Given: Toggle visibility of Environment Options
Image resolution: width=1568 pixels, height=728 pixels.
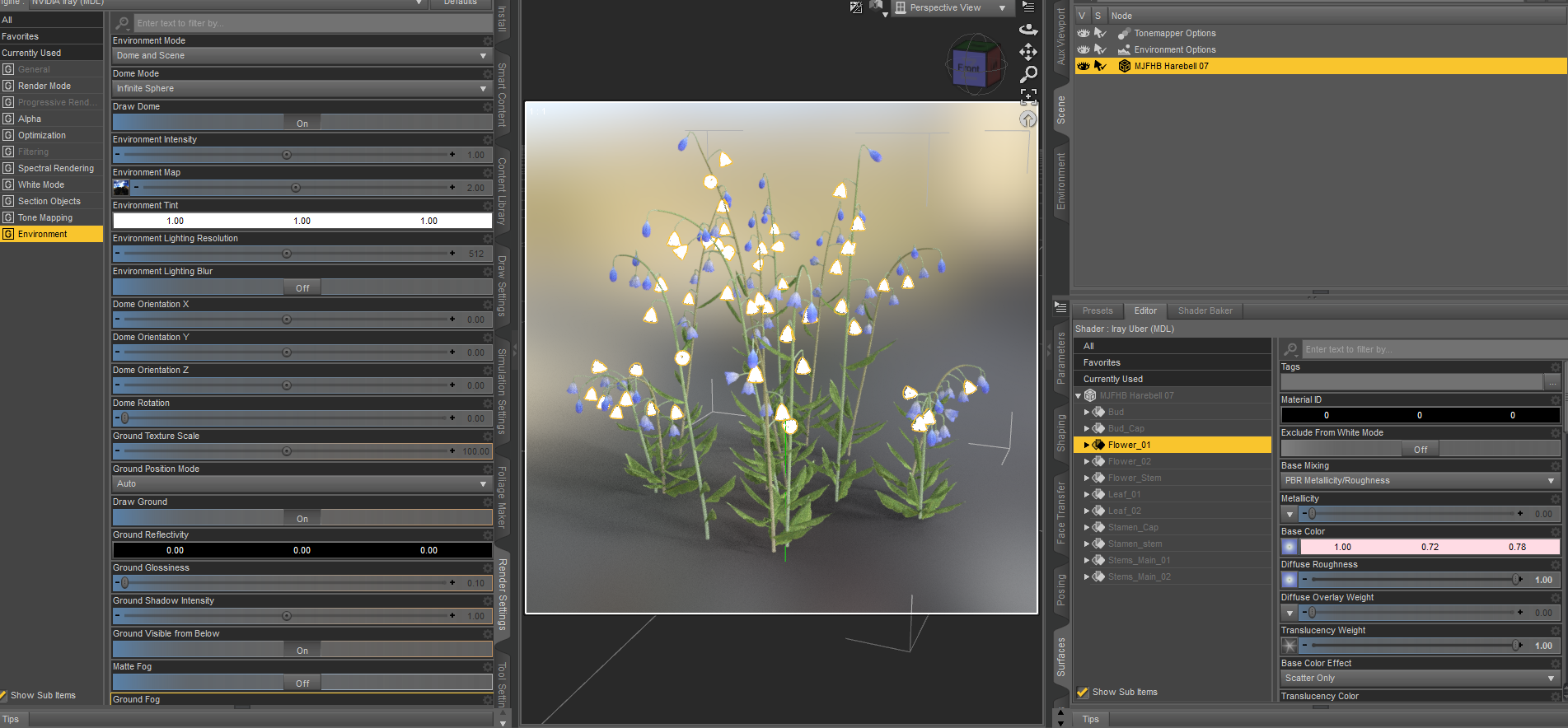Looking at the screenshot, I should [1084, 49].
